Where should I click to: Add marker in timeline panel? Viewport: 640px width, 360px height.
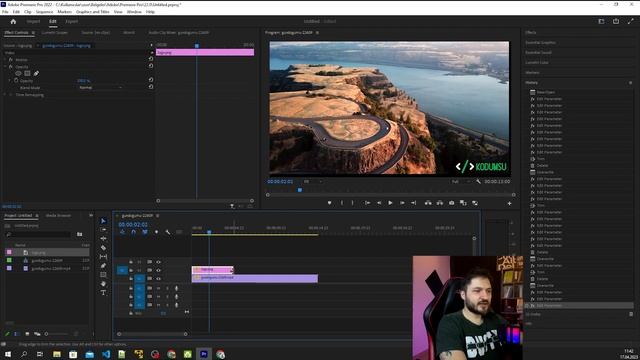[156, 232]
